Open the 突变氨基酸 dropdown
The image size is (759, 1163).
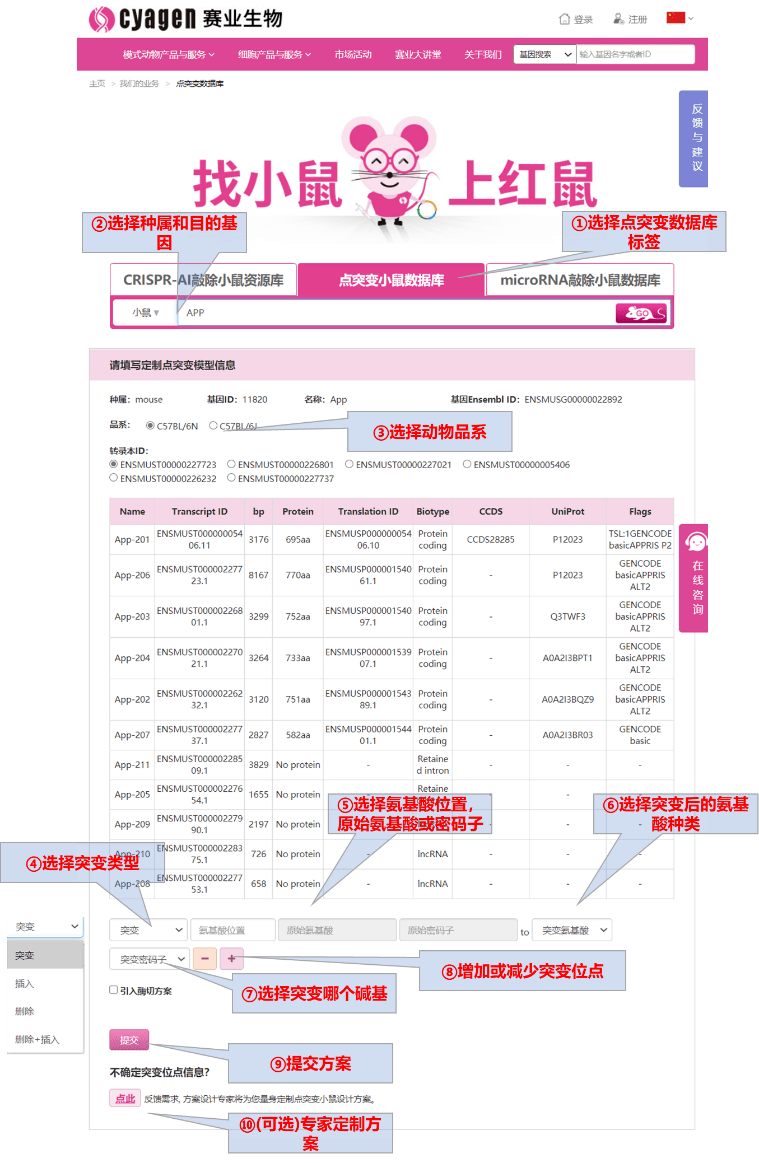coord(572,929)
